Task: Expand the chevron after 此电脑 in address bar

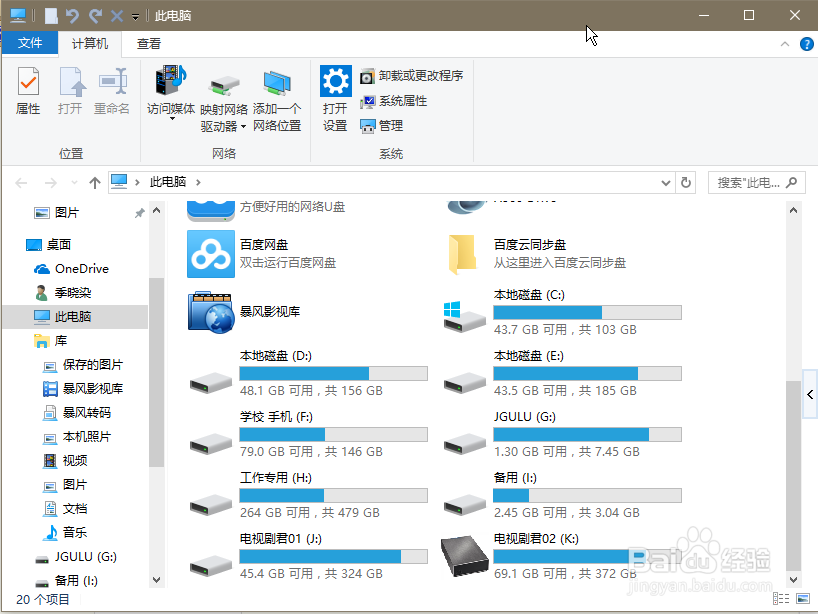Action: click(x=198, y=183)
